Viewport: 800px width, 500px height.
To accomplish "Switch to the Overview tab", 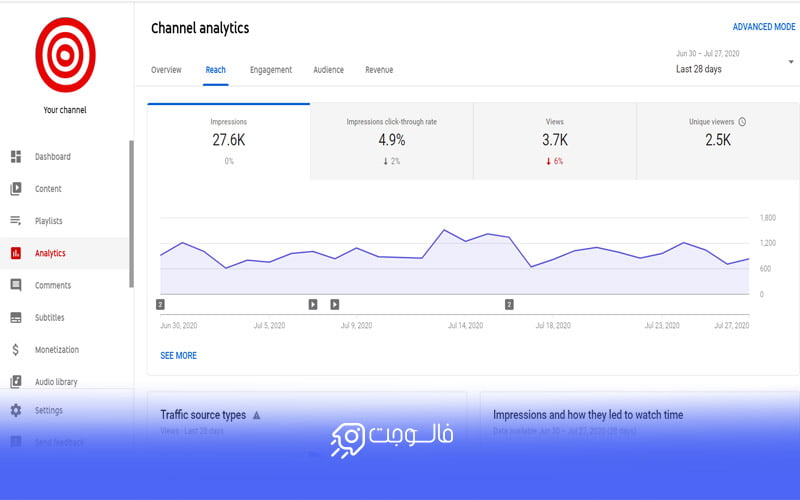I will click(166, 70).
